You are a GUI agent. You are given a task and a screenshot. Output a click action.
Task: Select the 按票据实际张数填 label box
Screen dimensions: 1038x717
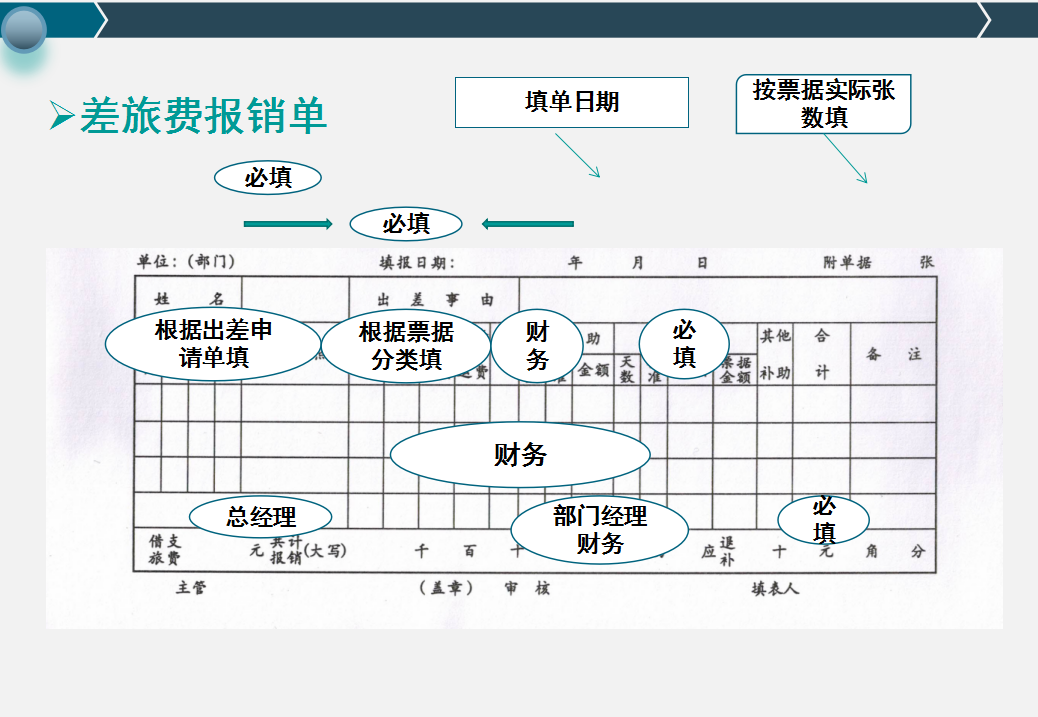point(824,103)
